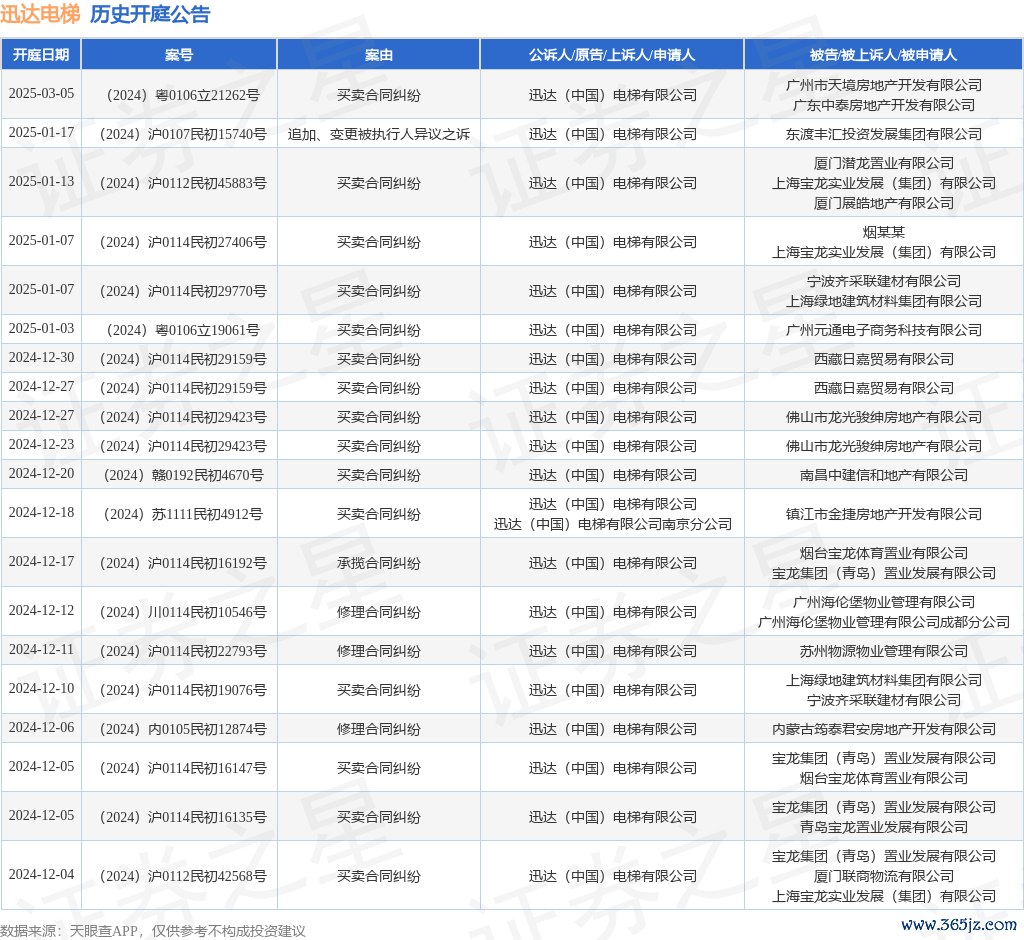Click cause 承揽合同纠纷

click(379, 563)
